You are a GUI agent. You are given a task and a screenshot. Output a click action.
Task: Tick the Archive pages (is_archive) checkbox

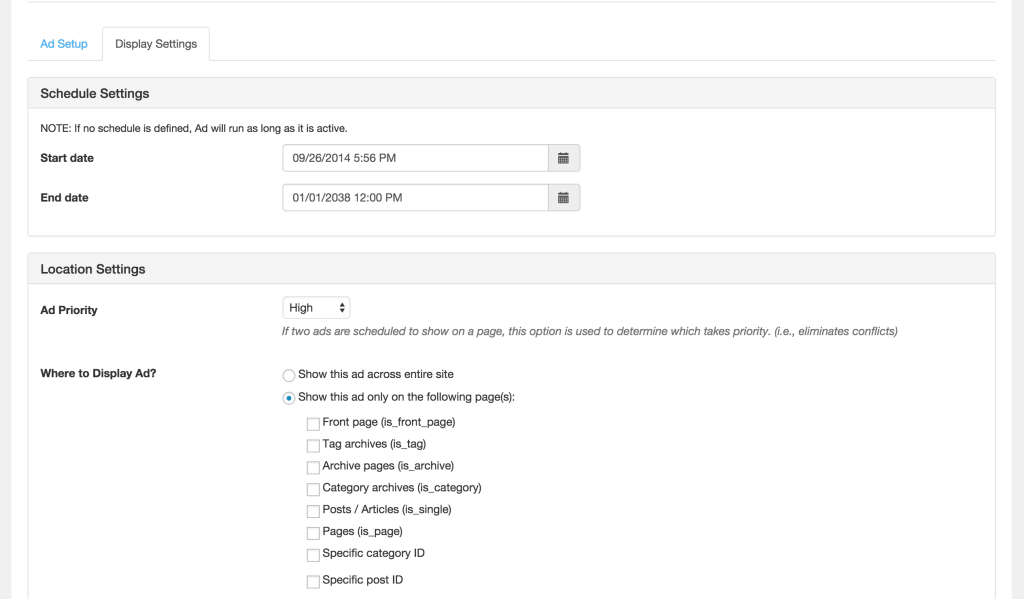click(314, 468)
